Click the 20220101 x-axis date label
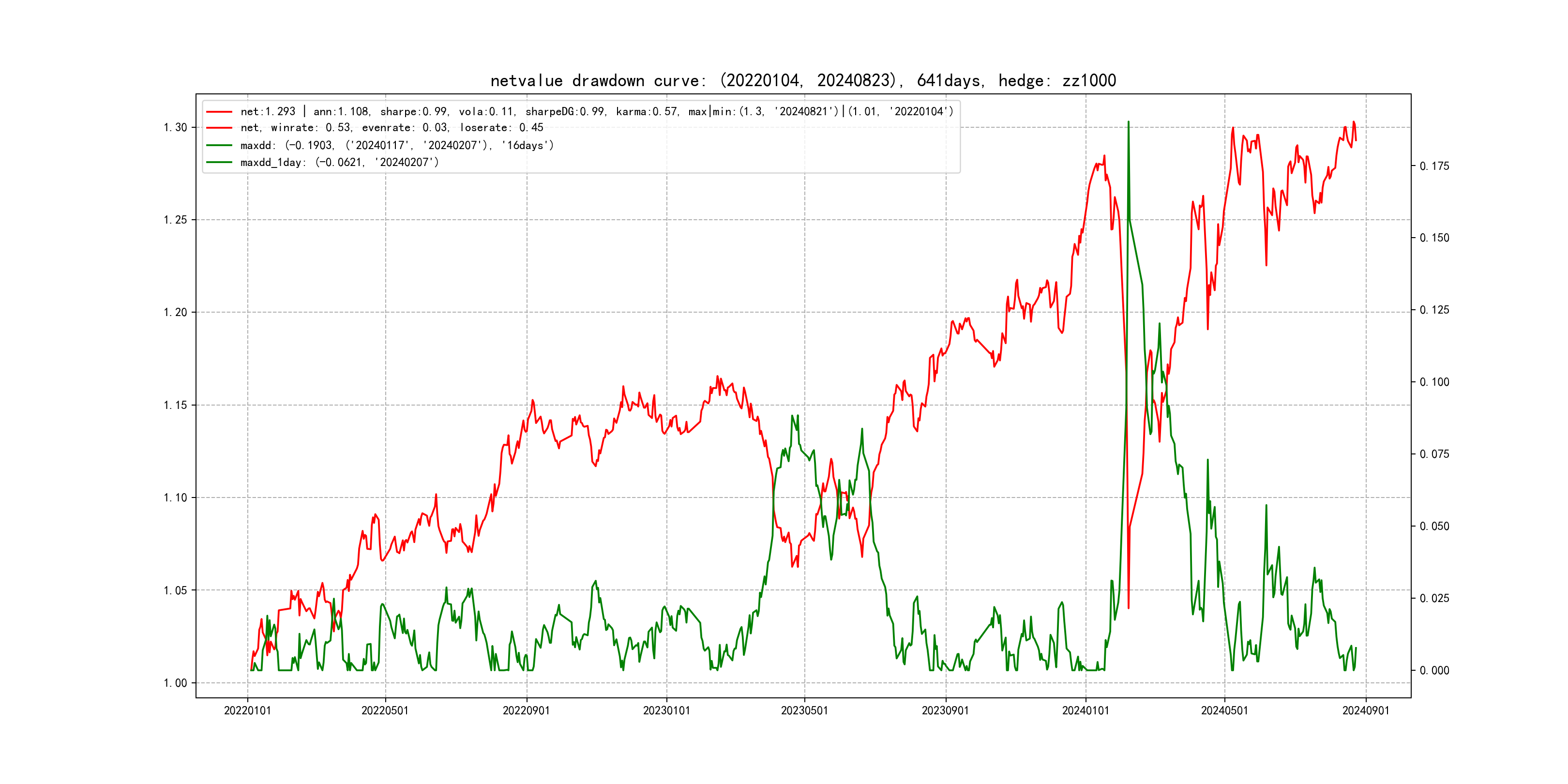Image resolution: width=1568 pixels, height=784 pixels. pyautogui.click(x=247, y=710)
